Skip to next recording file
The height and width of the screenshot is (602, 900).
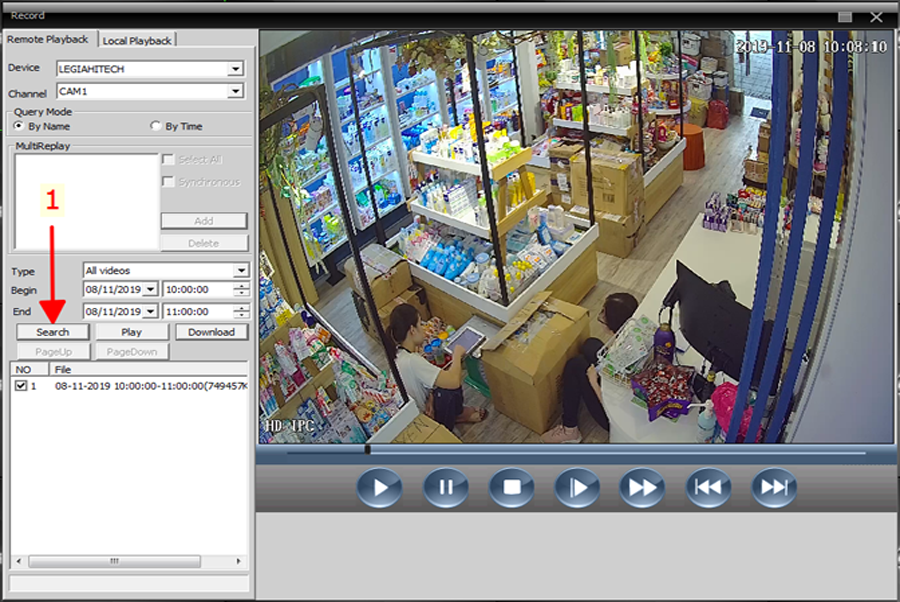(x=774, y=487)
